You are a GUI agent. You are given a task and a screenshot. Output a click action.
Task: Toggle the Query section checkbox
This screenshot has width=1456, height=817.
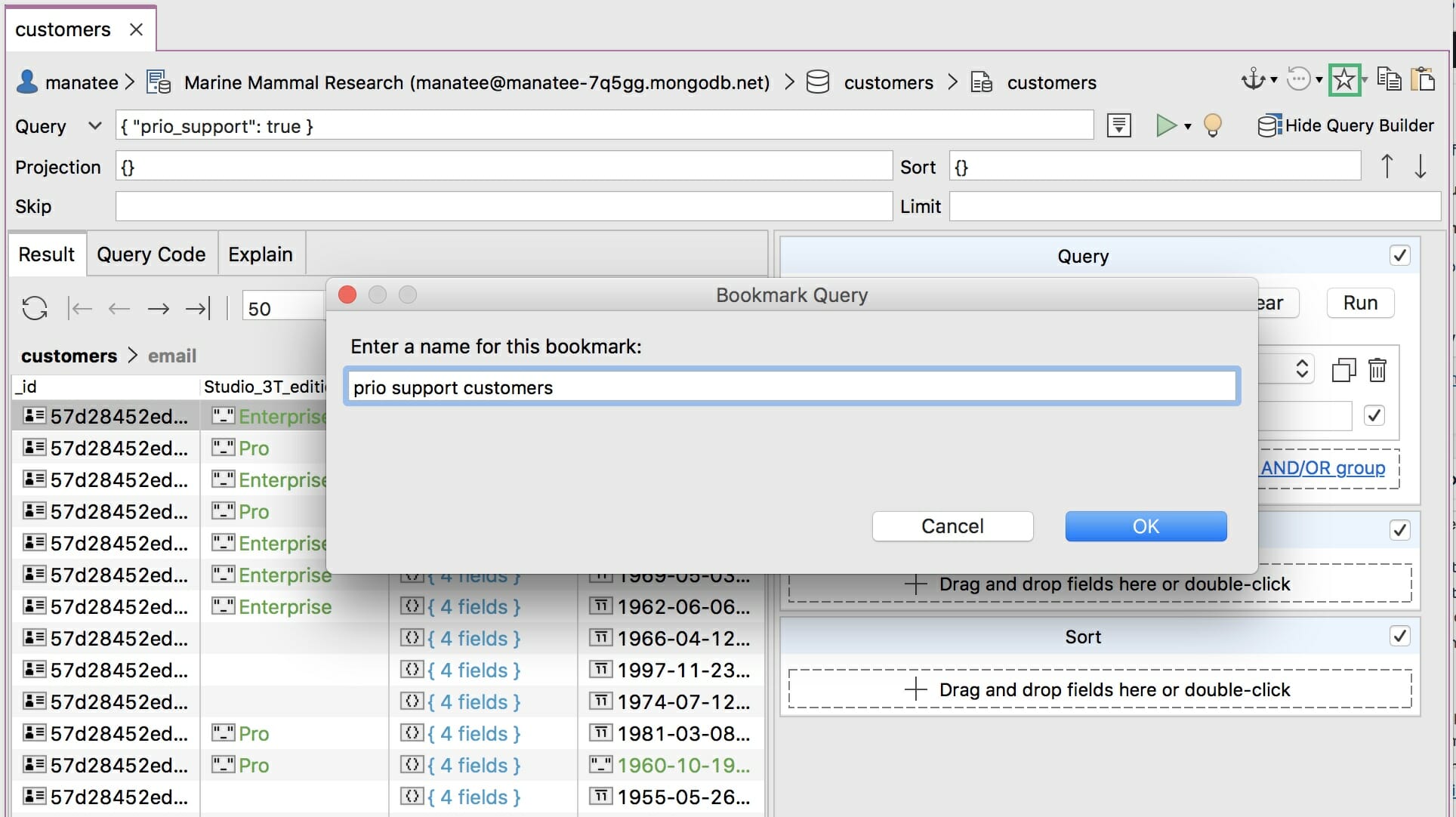1401,255
